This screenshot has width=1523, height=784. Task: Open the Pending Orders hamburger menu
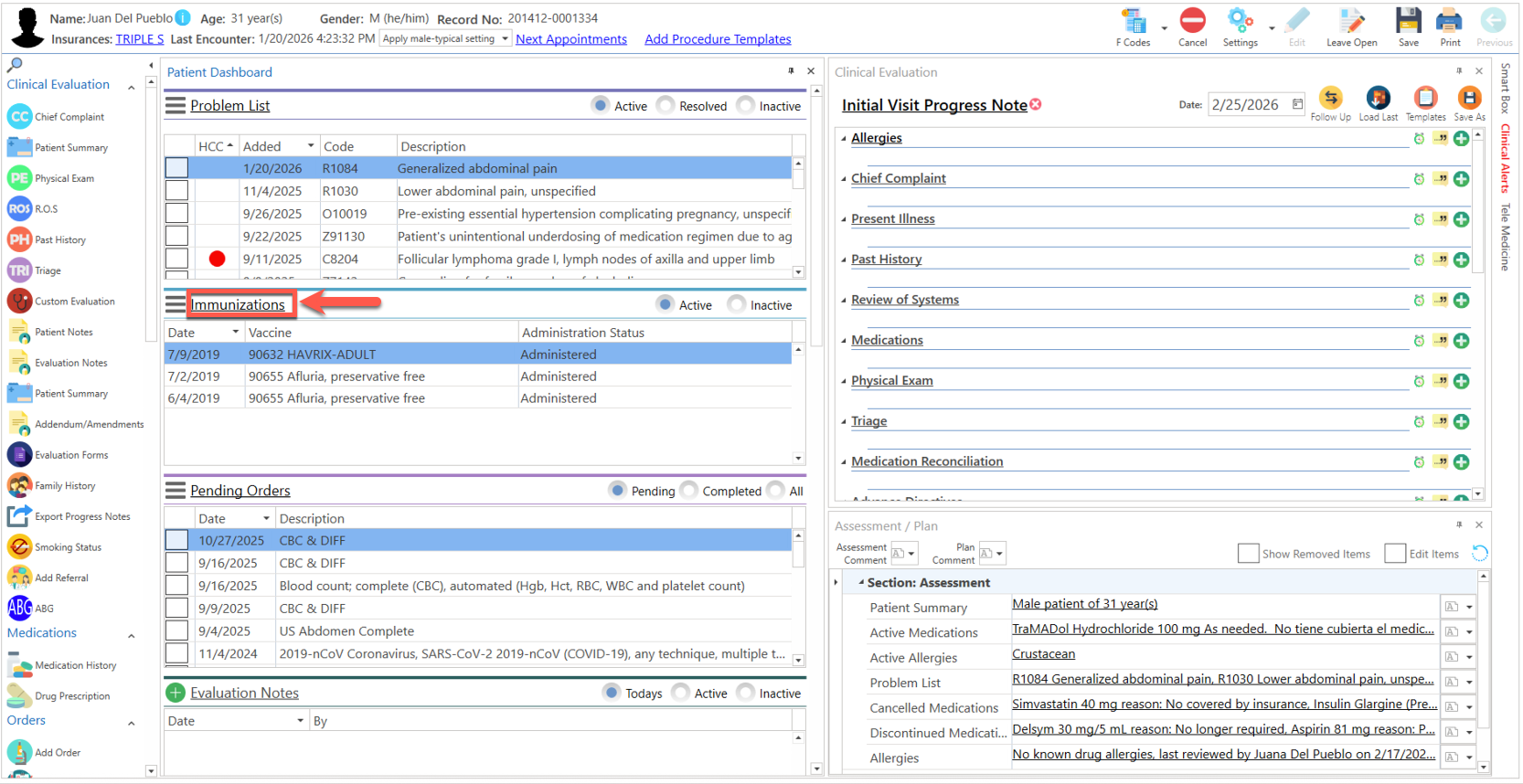pyautogui.click(x=176, y=490)
